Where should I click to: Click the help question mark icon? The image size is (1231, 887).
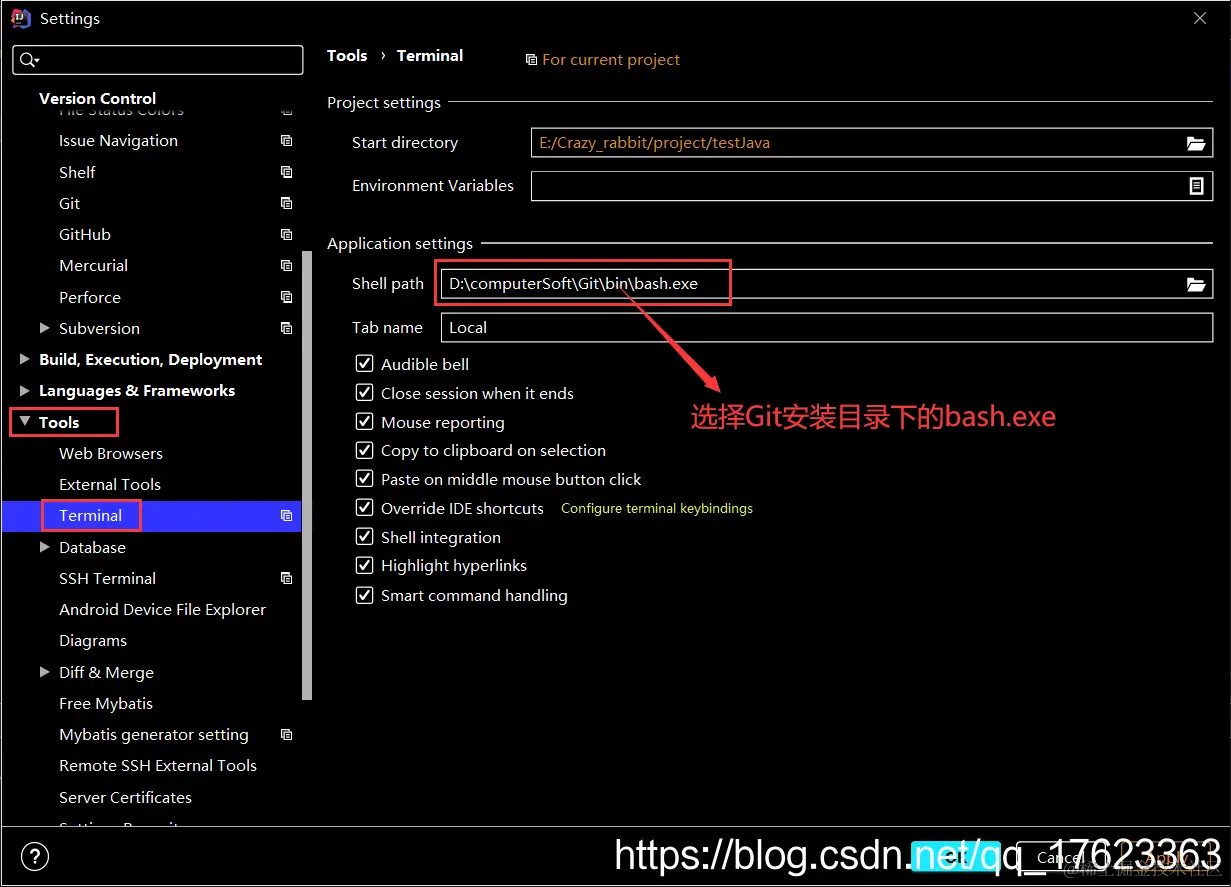[35, 857]
